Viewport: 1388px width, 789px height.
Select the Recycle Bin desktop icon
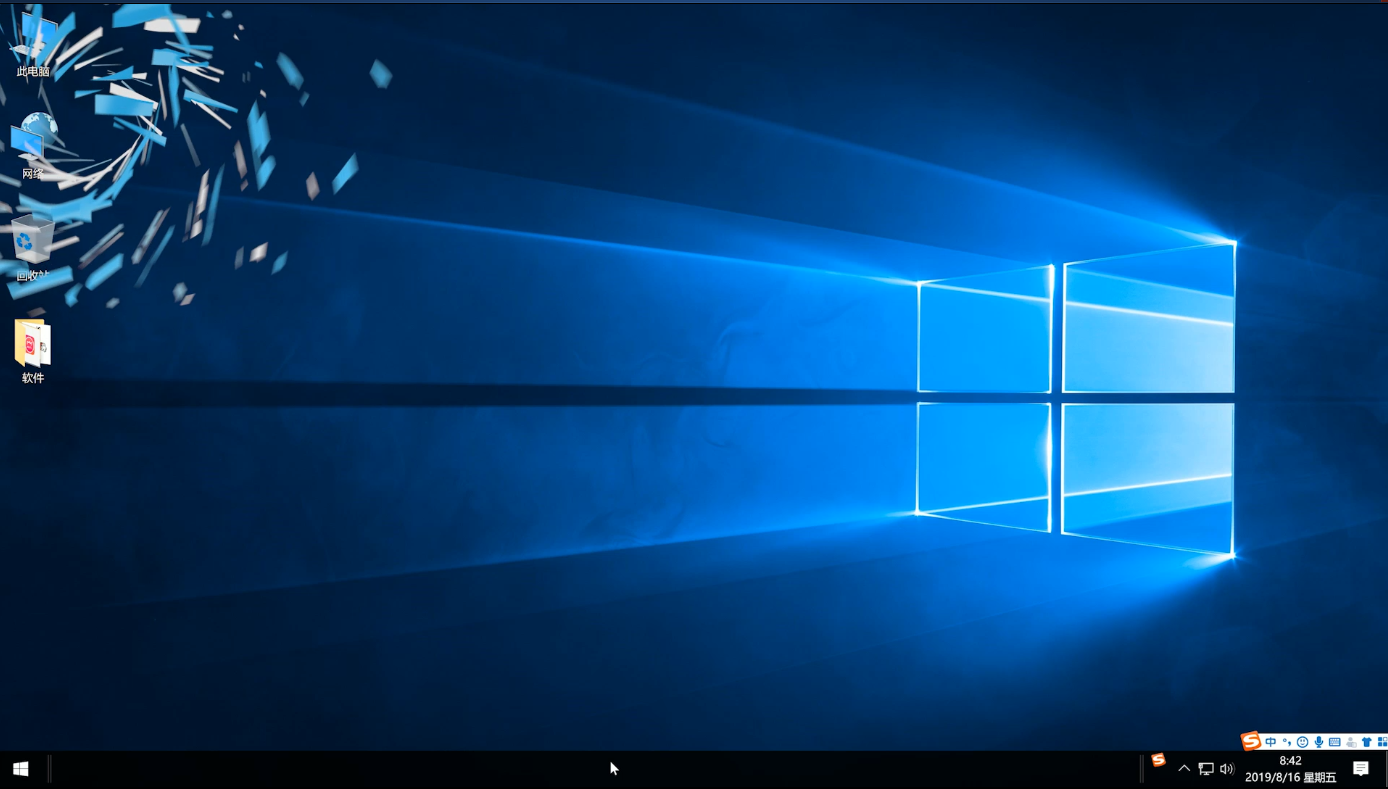(x=33, y=248)
